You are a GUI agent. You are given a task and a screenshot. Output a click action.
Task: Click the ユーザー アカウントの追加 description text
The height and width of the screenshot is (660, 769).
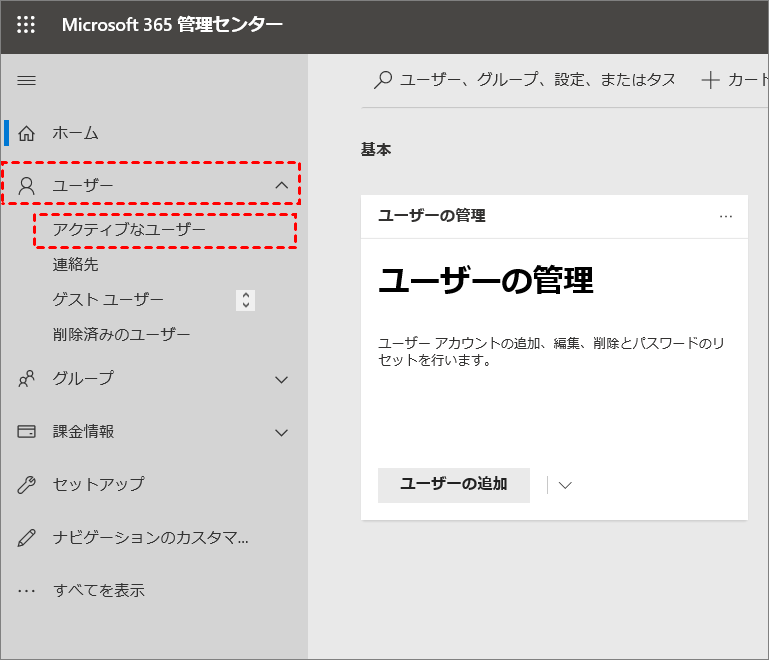tap(551, 352)
